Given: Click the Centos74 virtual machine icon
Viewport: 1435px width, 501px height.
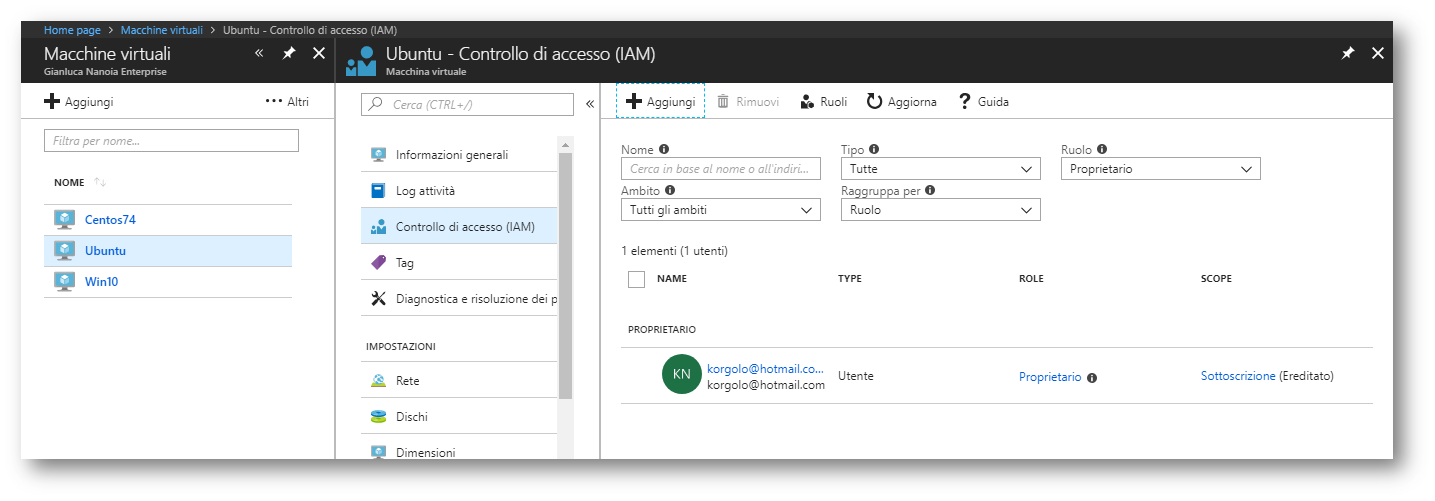Looking at the screenshot, I should [65, 219].
